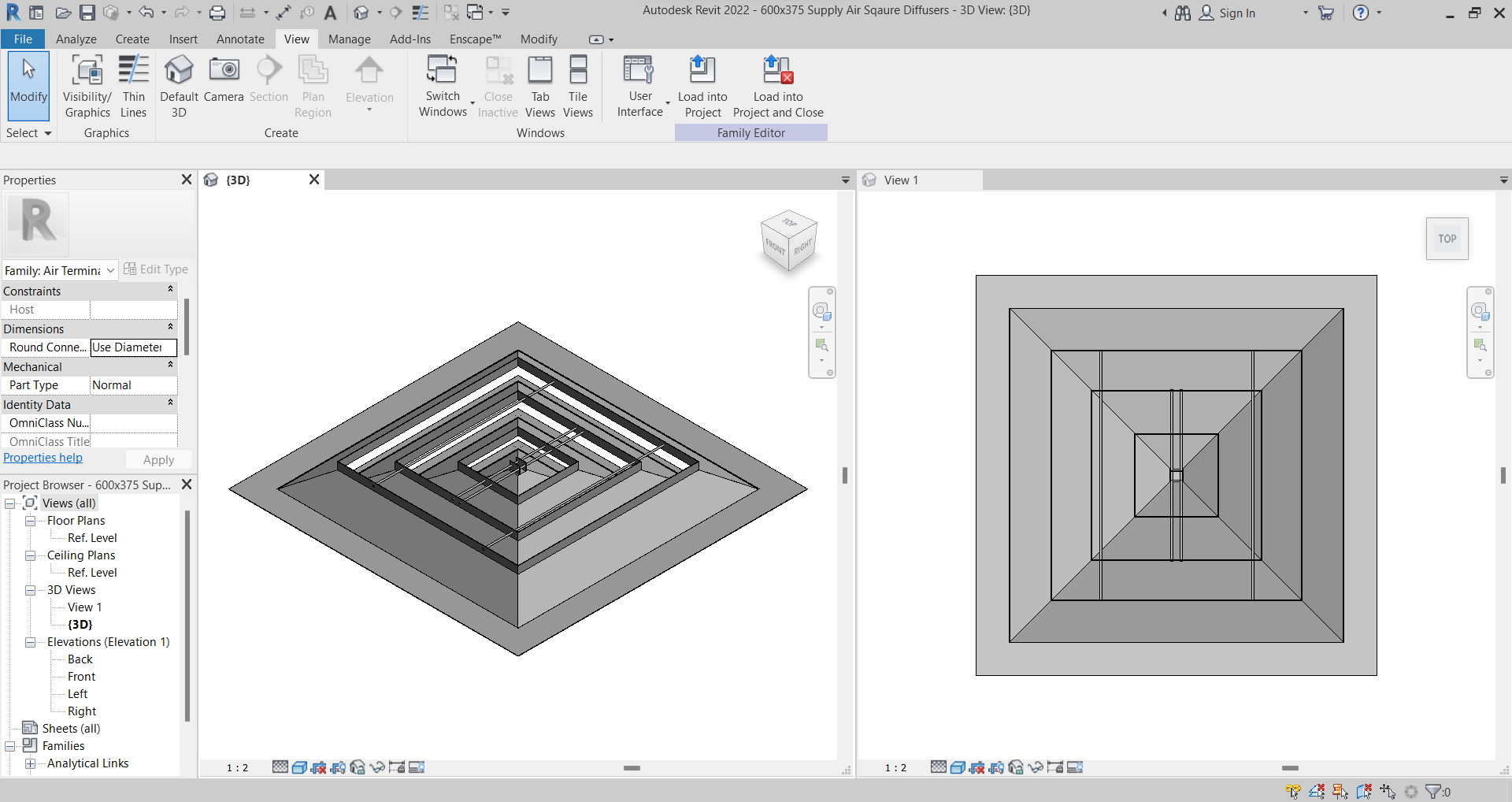Click Switch Windows in the ribbon
The image size is (1512, 802).
[x=443, y=87]
